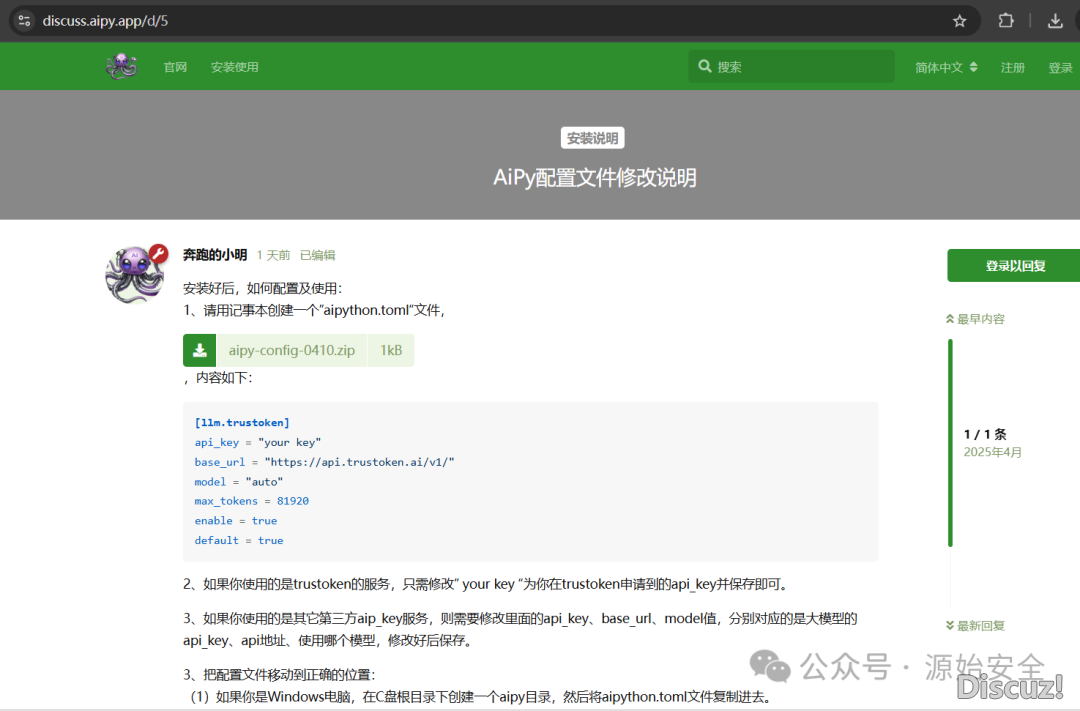1080x711 pixels.
Task: Click the title AiPy配置文件修改说明
Action: pyautogui.click(x=594, y=178)
